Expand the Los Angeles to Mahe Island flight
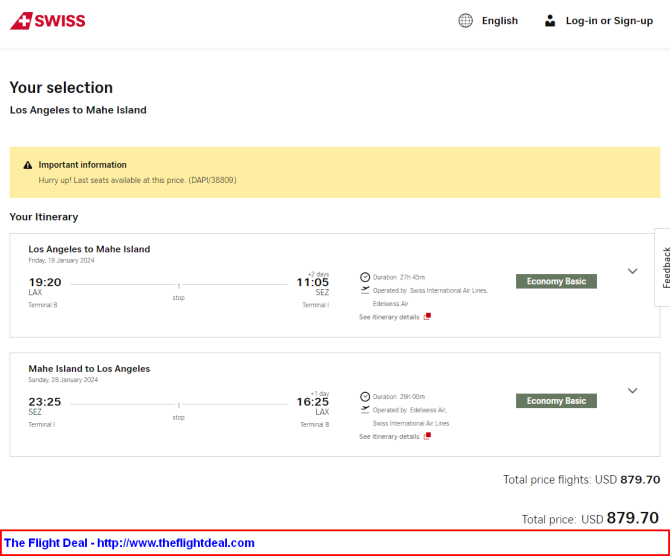The height and width of the screenshot is (556, 670). pos(632,271)
